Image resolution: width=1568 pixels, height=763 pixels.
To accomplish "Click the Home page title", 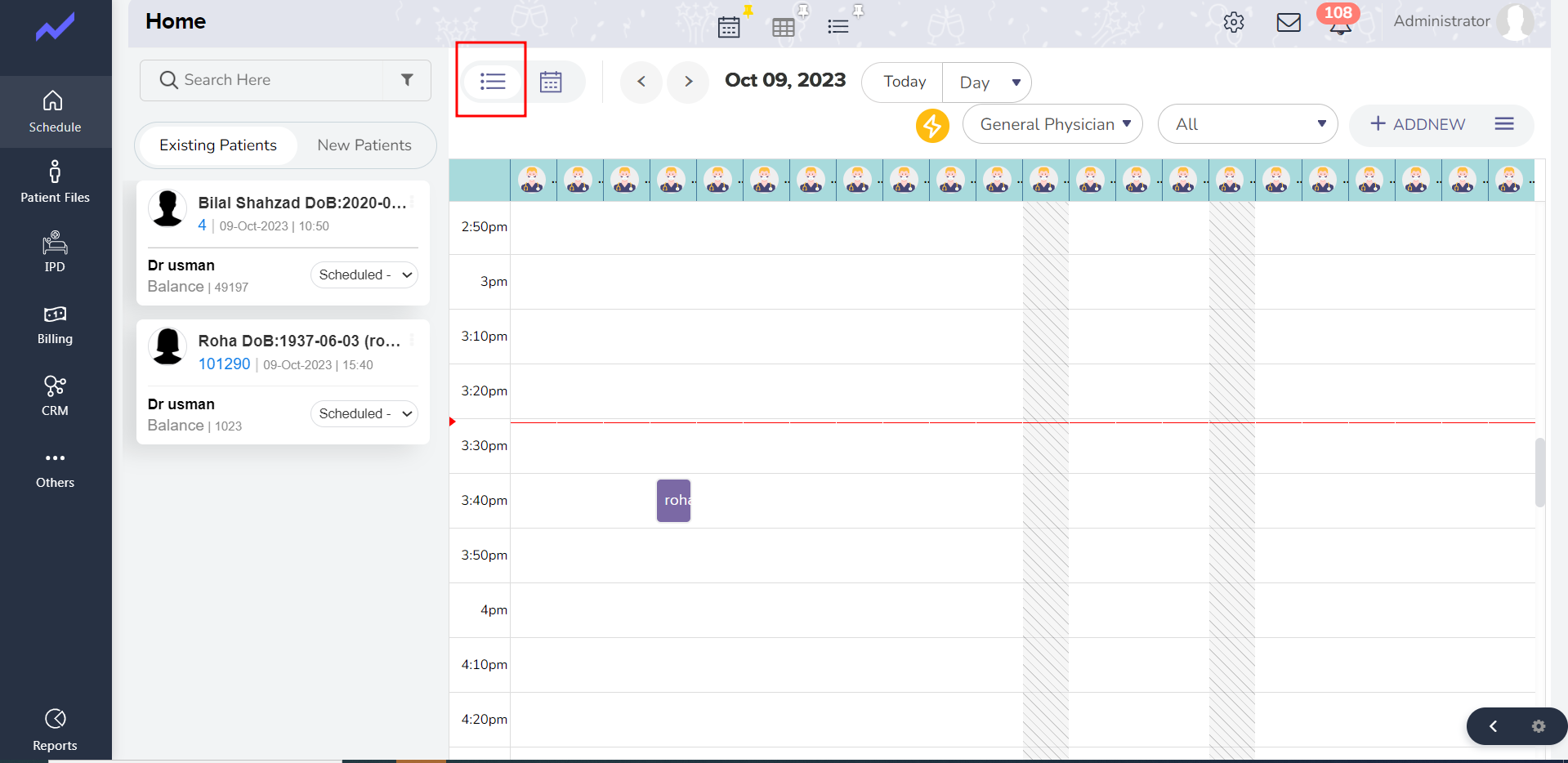I will tap(176, 21).
